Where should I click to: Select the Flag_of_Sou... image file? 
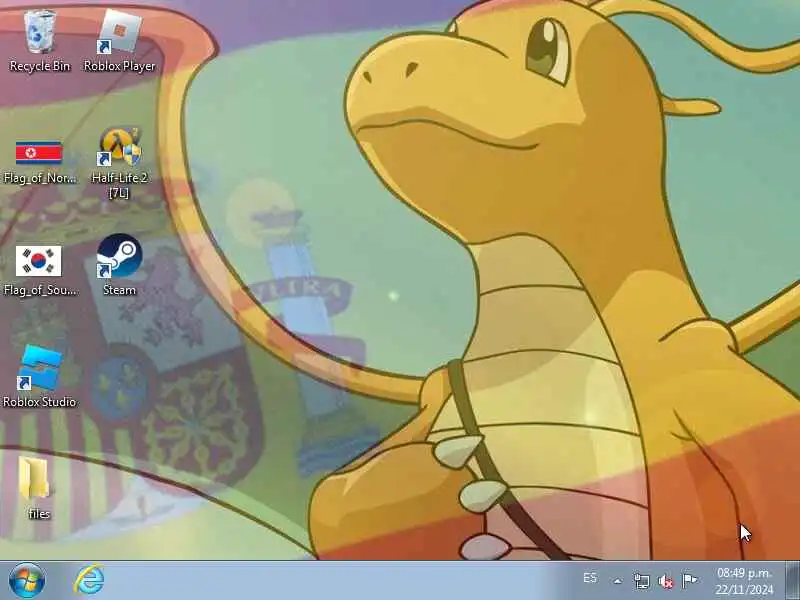click(39, 270)
